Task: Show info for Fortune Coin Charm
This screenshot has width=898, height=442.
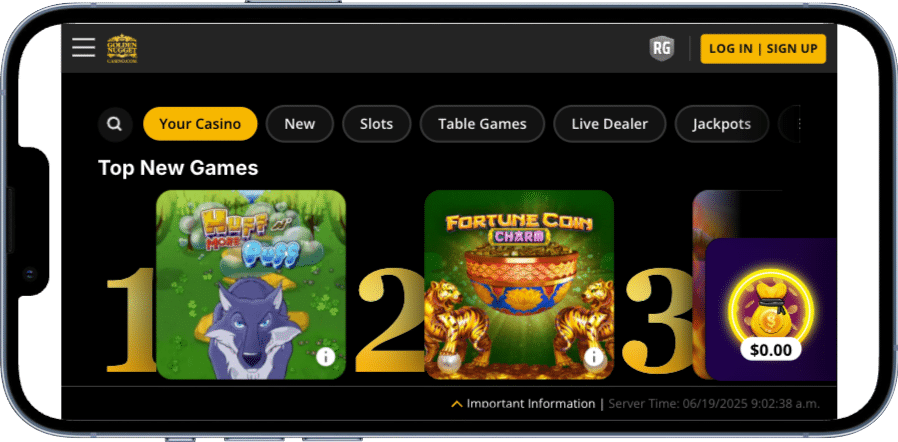Action: [x=594, y=358]
